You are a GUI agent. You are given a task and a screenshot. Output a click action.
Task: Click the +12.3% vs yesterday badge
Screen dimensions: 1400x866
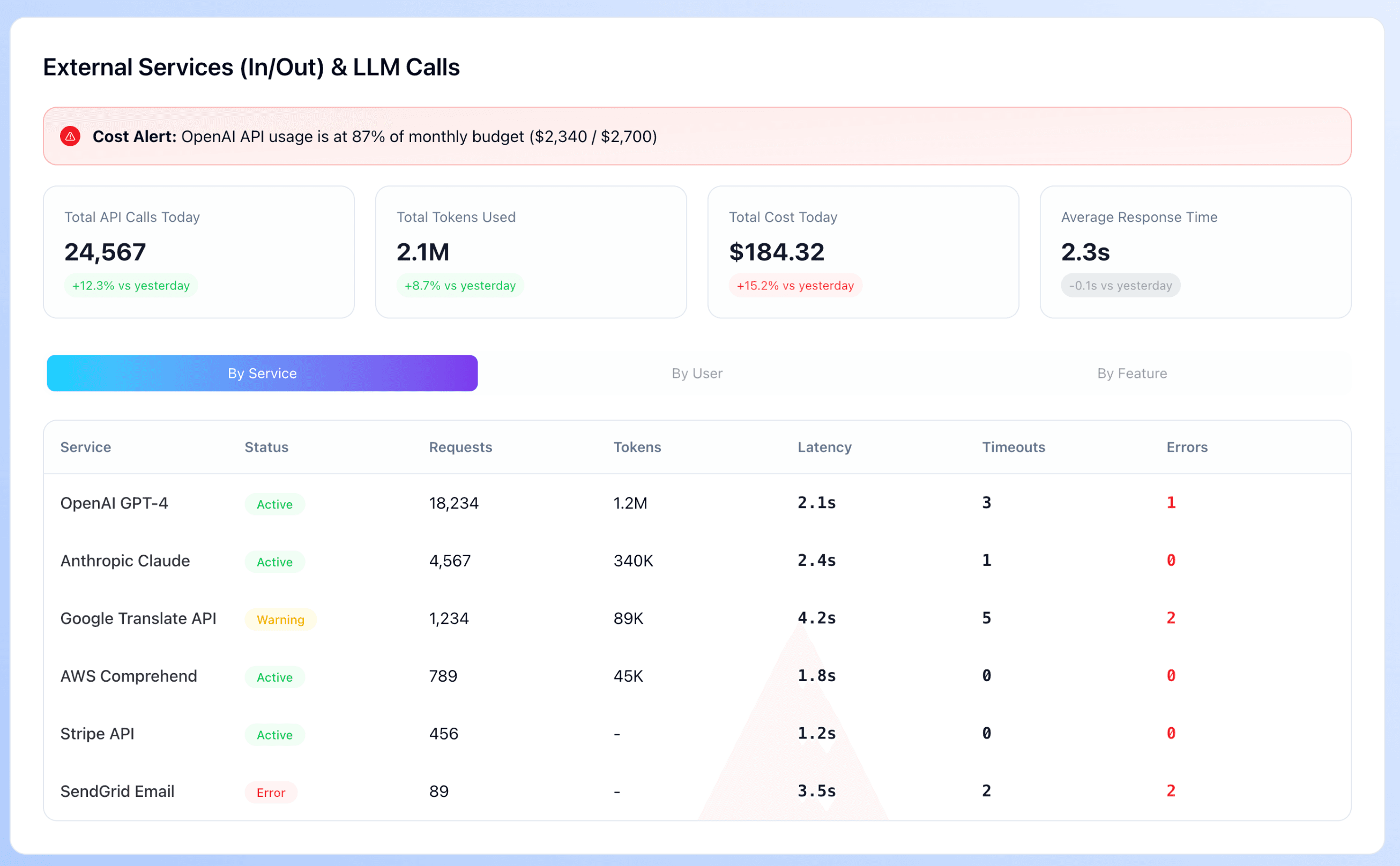point(131,285)
